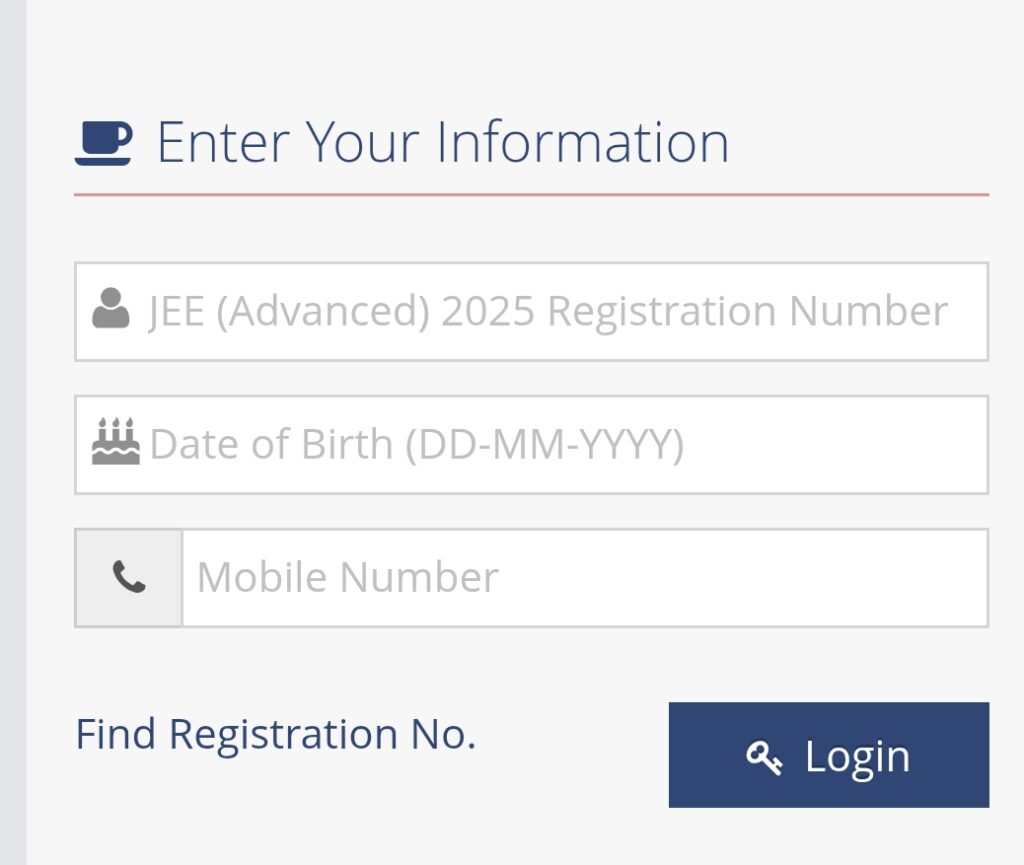Focus the Date of Birth input field
The image size is (1024, 865).
coord(532,445)
